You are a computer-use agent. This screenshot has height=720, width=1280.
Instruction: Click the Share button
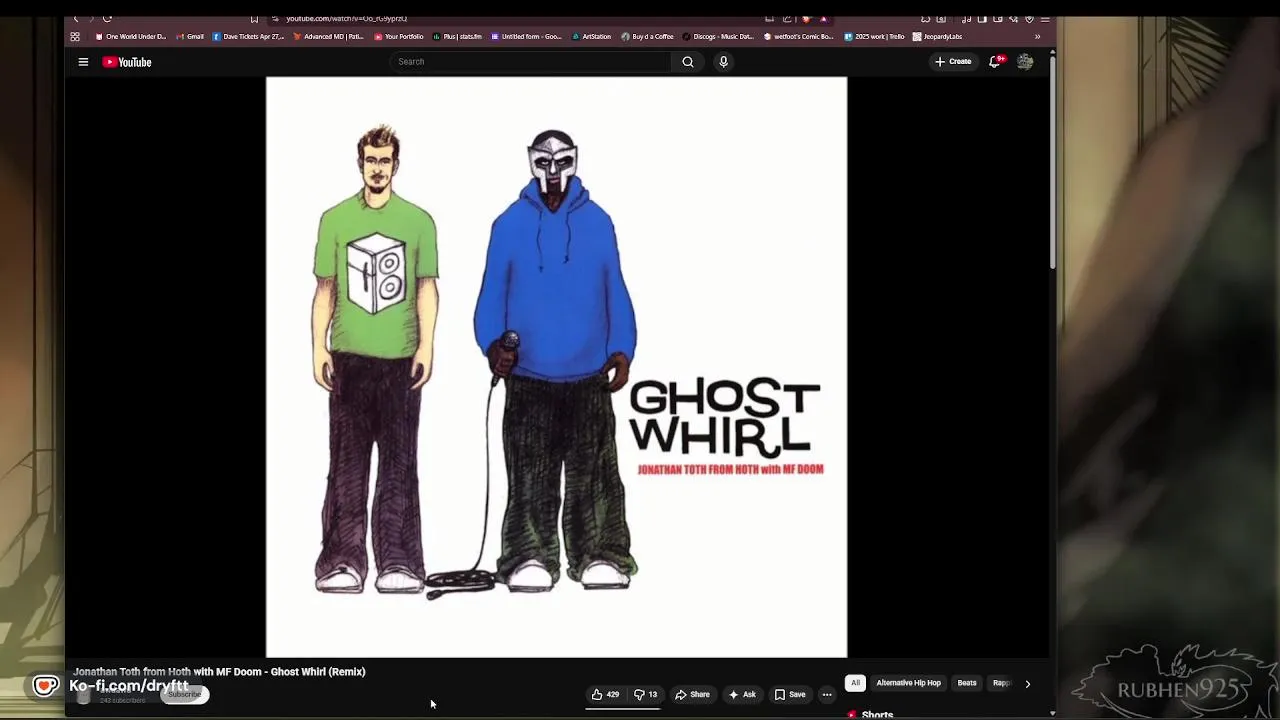[x=692, y=694]
